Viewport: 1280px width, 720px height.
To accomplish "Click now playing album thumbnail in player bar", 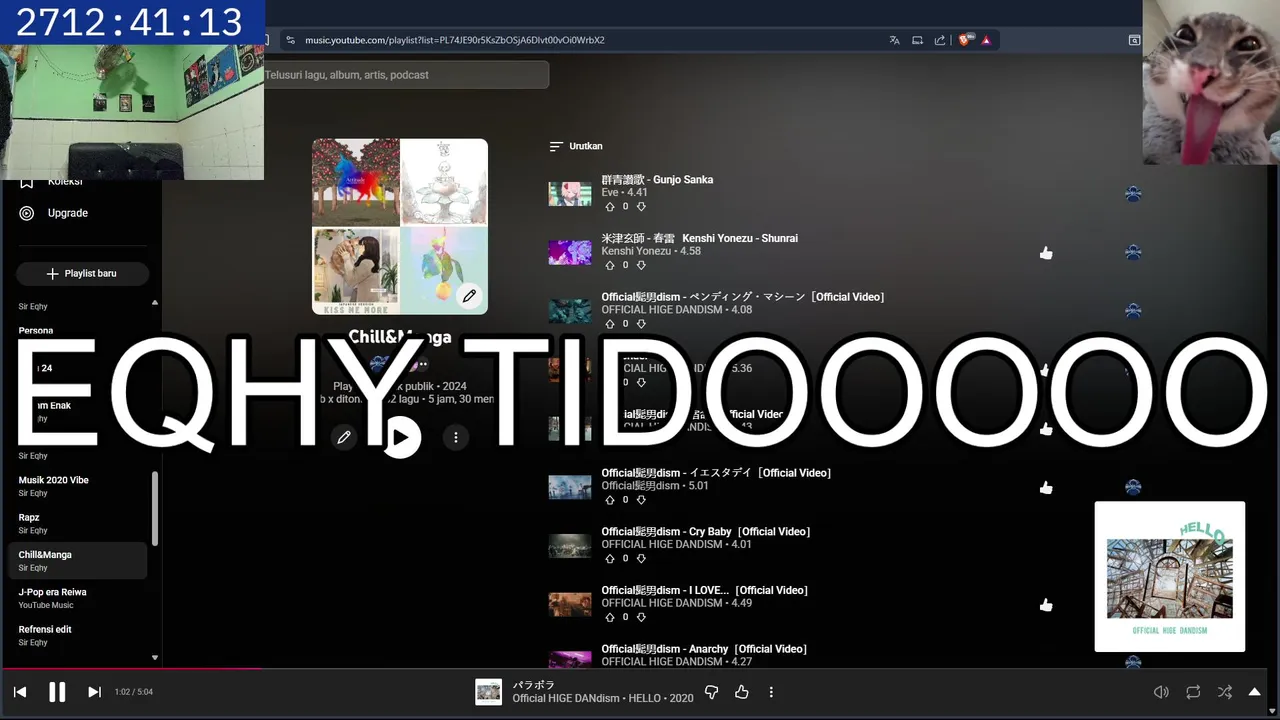I will 488,692.
